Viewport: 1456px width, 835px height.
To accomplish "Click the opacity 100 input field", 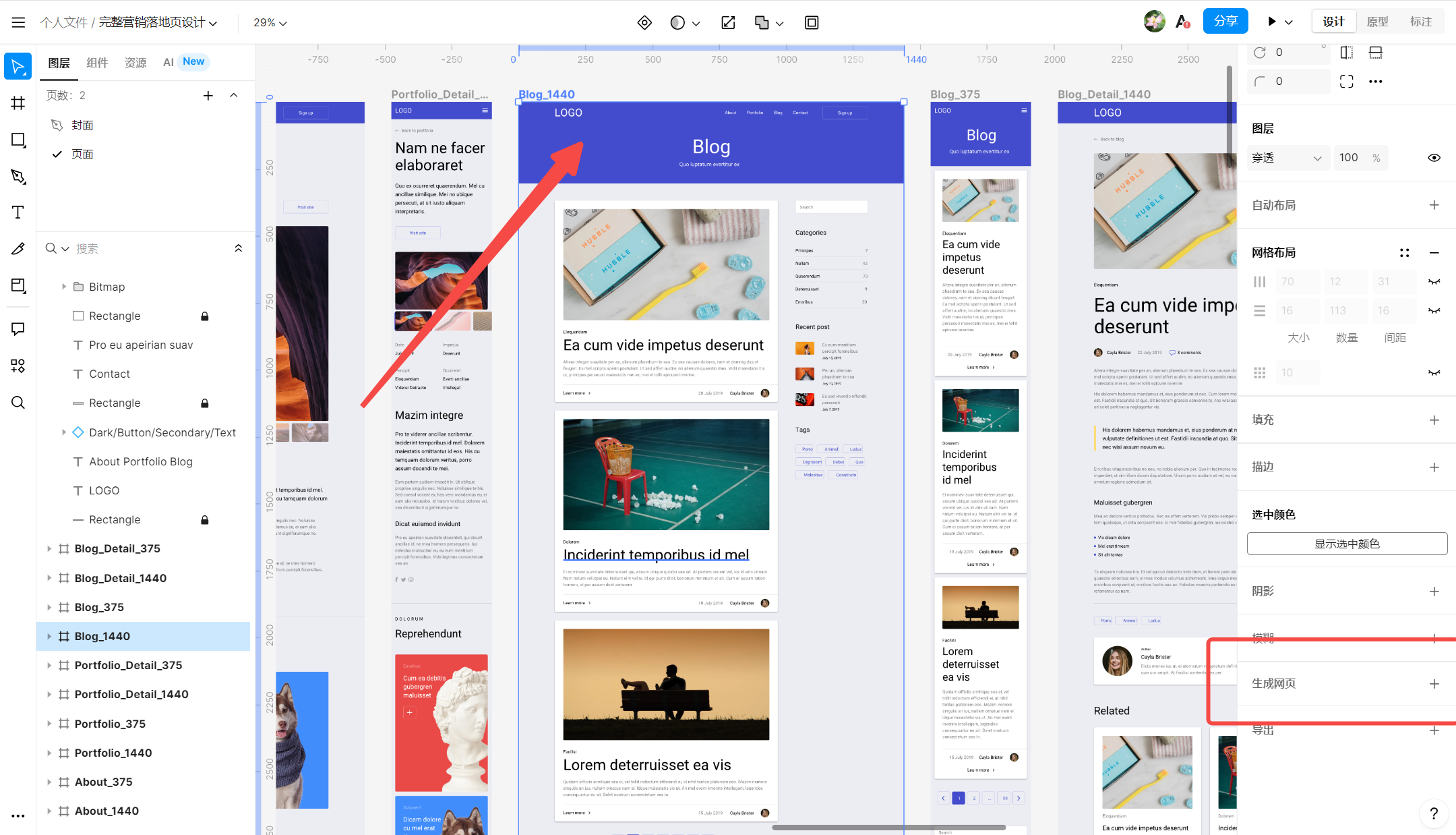I will pyautogui.click(x=1361, y=158).
